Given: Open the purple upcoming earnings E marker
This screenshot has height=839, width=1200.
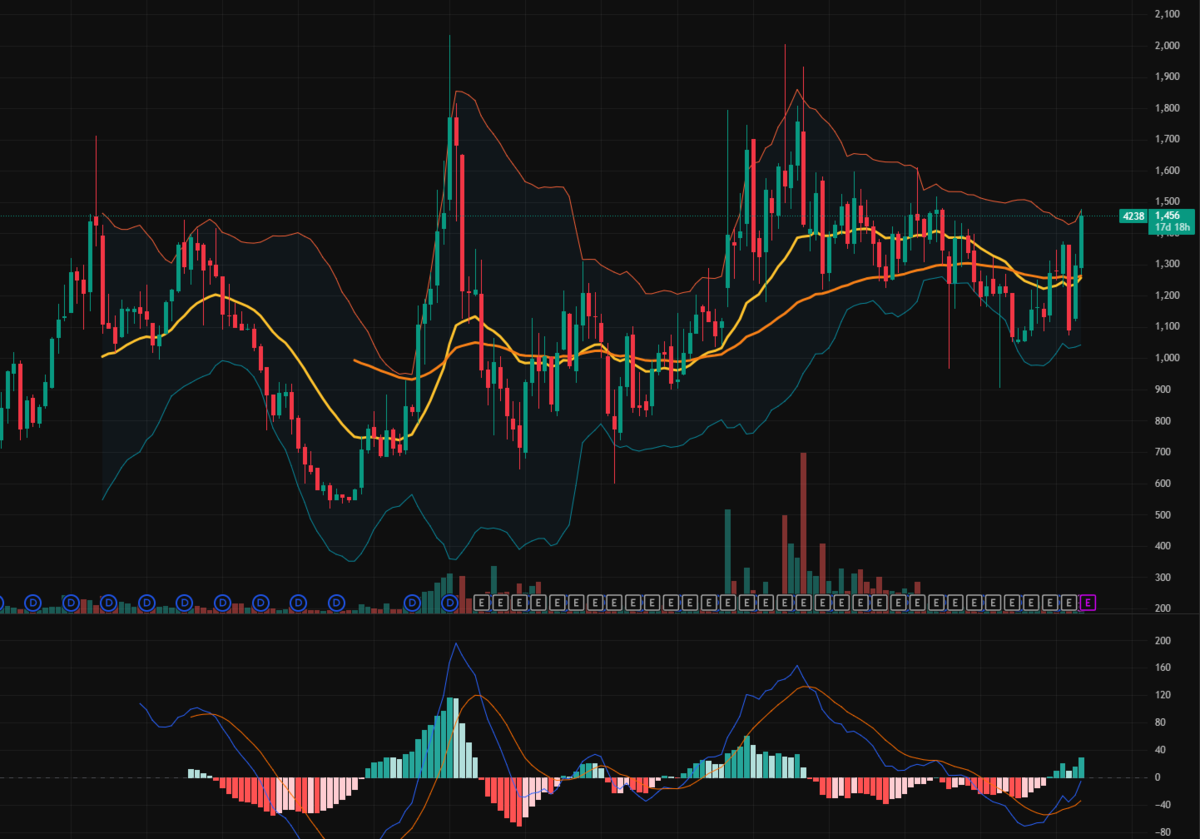Looking at the screenshot, I should (x=1089, y=602).
